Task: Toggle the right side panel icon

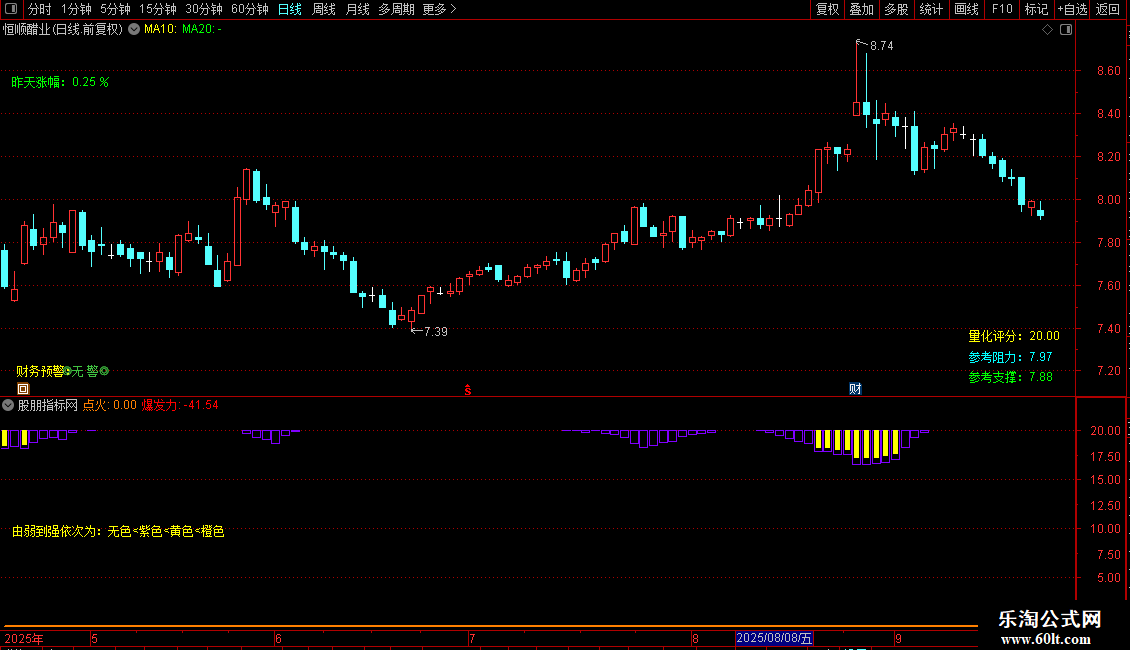Action: click(1066, 30)
